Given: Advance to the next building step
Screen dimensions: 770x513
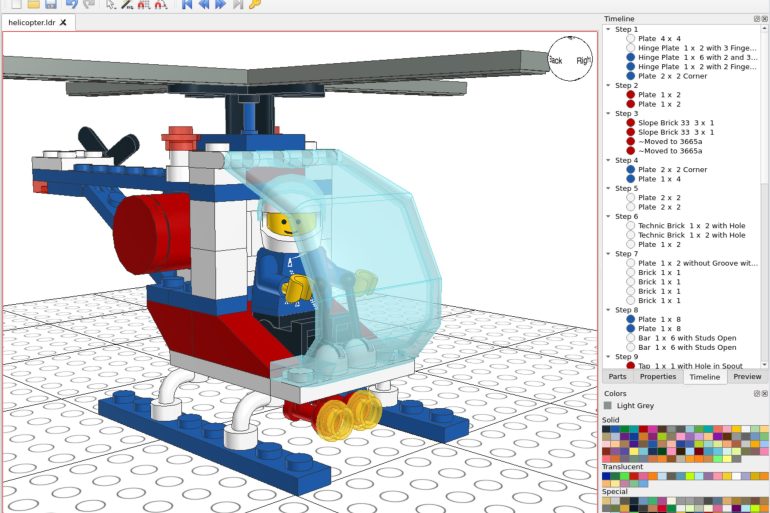Looking at the screenshot, I should [x=220, y=4].
